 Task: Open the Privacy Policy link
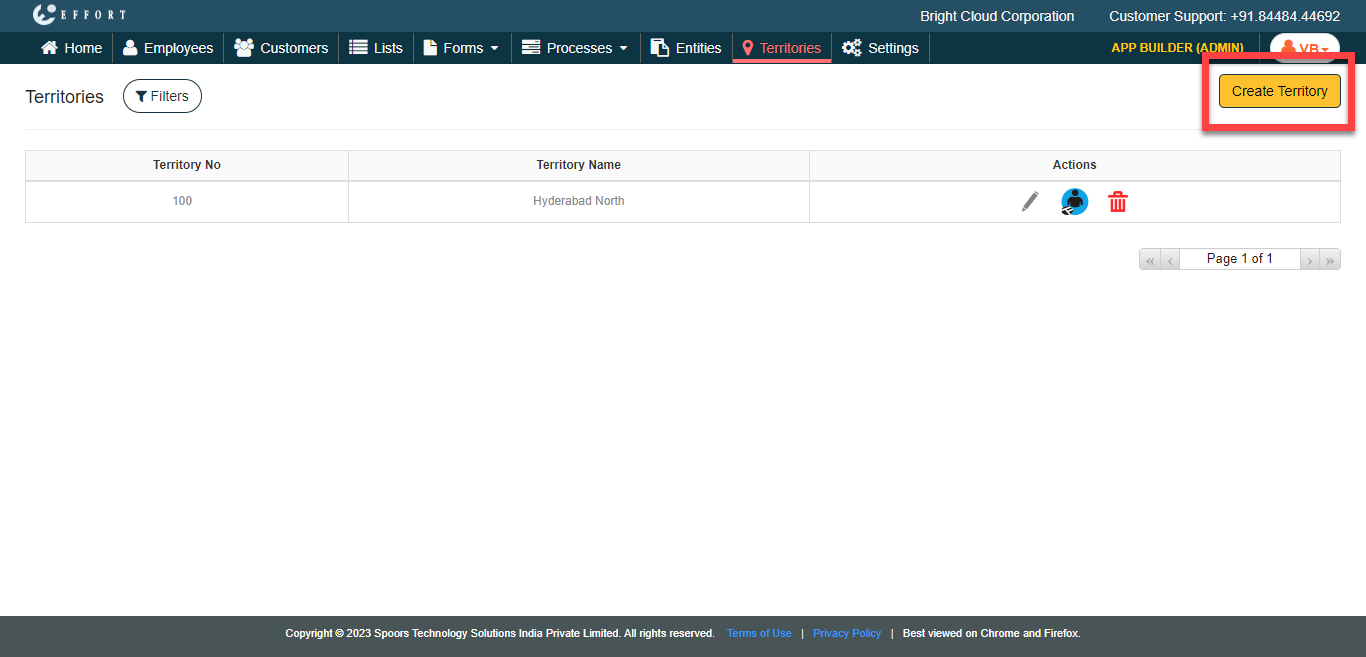[x=847, y=633]
